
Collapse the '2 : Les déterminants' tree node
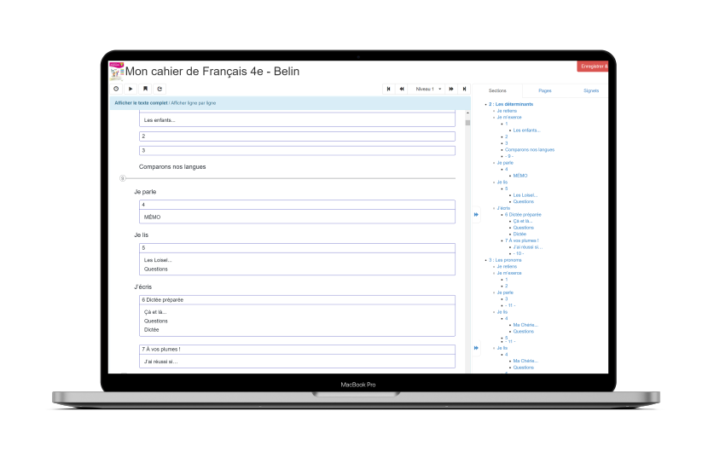485,104
